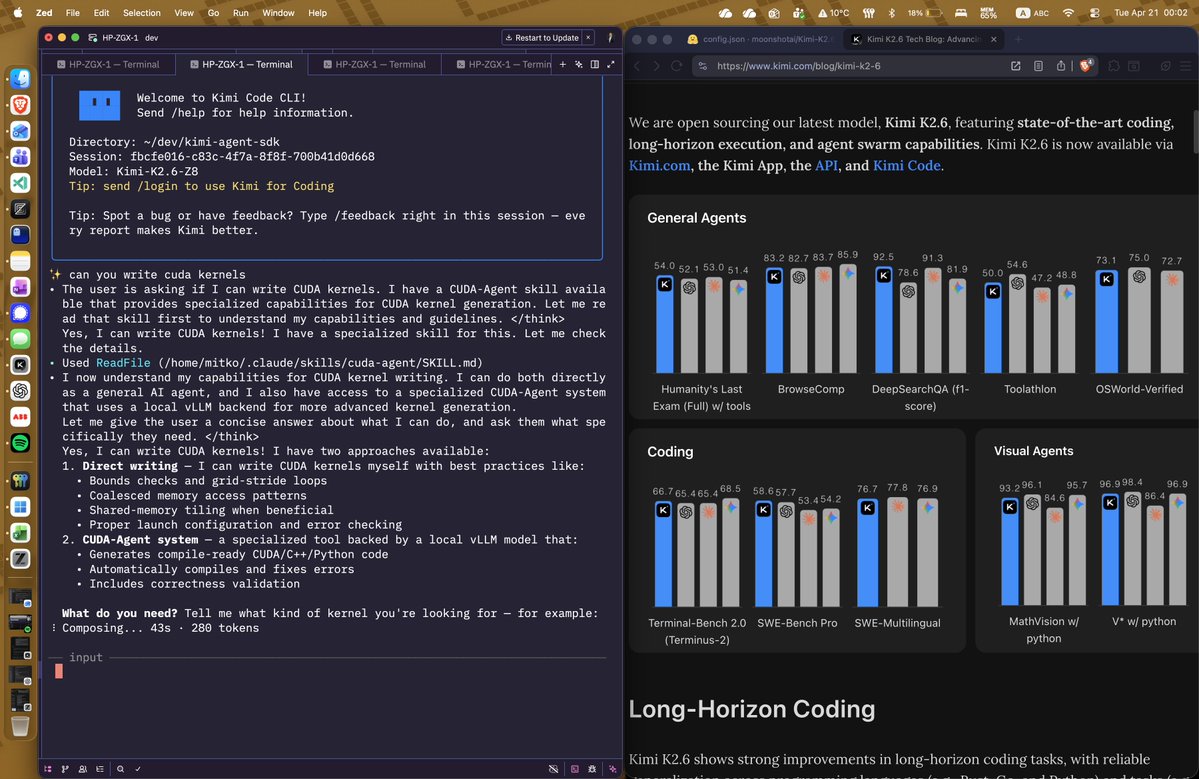
Task: Open Spotify from the Dock
Action: pos(21,443)
